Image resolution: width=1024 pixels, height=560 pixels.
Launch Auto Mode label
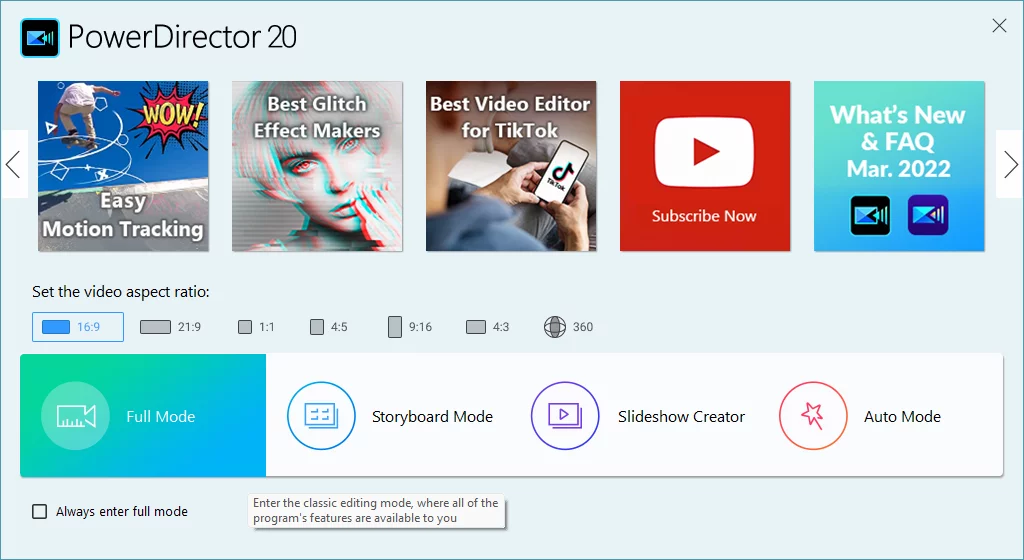tap(903, 416)
